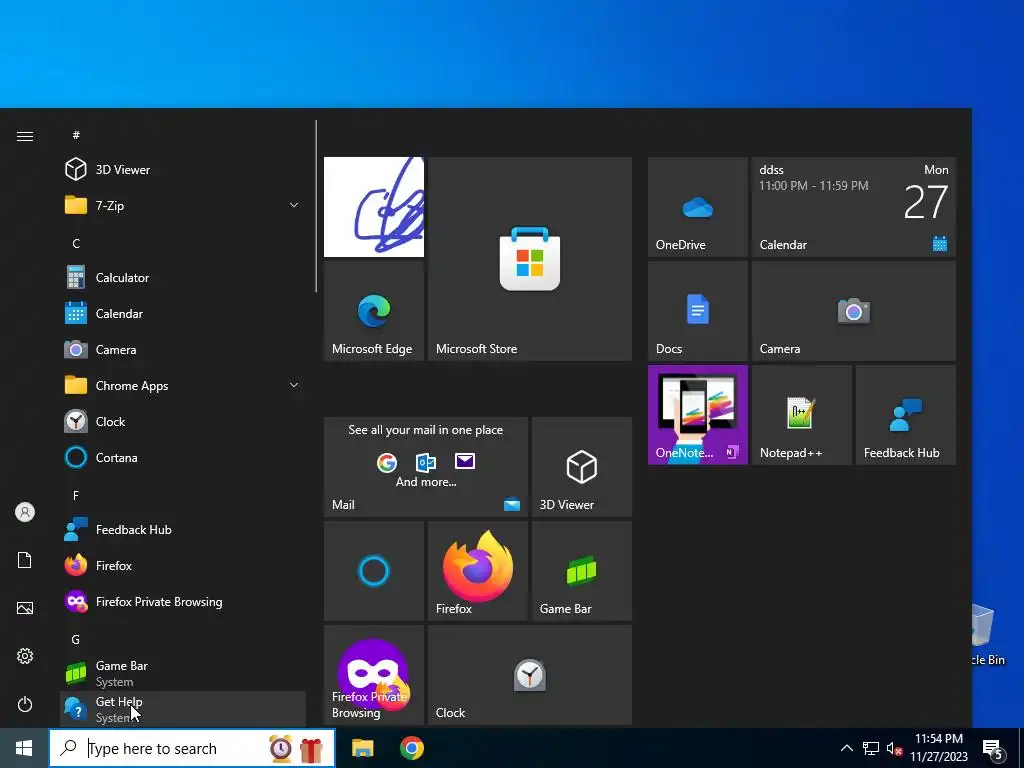Open Calendar in the app list
The width and height of the screenshot is (1024, 768).
183,313
